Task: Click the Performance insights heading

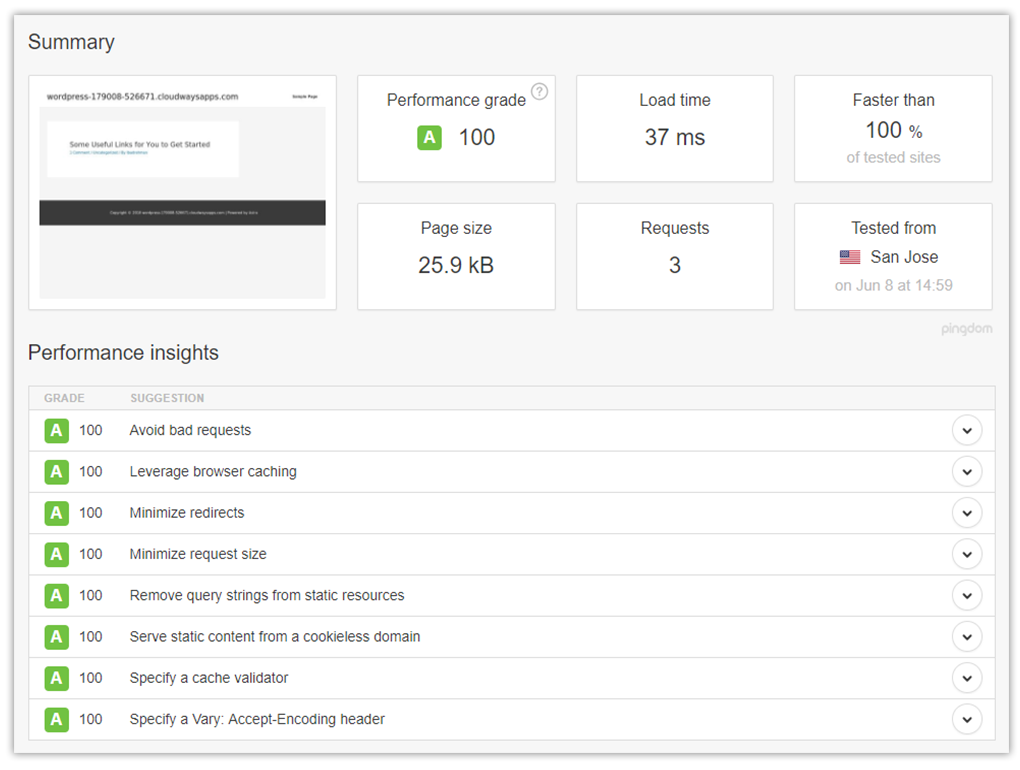Action: point(123,352)
